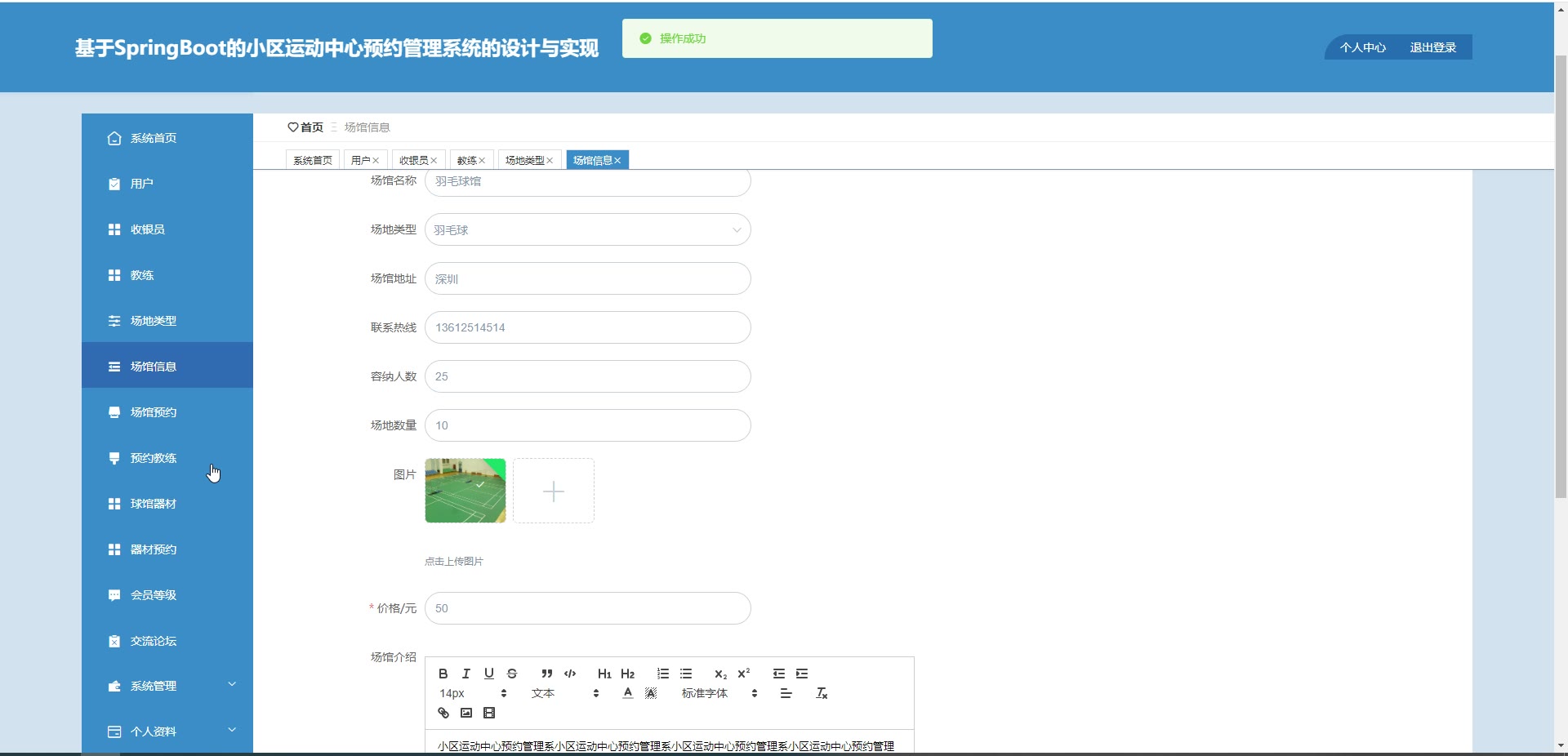Image resolution: width=1568 pixels, height=756 pixels.
Task: Expand the 个人资料 sidebar submenu
Action: pos(167,732)
